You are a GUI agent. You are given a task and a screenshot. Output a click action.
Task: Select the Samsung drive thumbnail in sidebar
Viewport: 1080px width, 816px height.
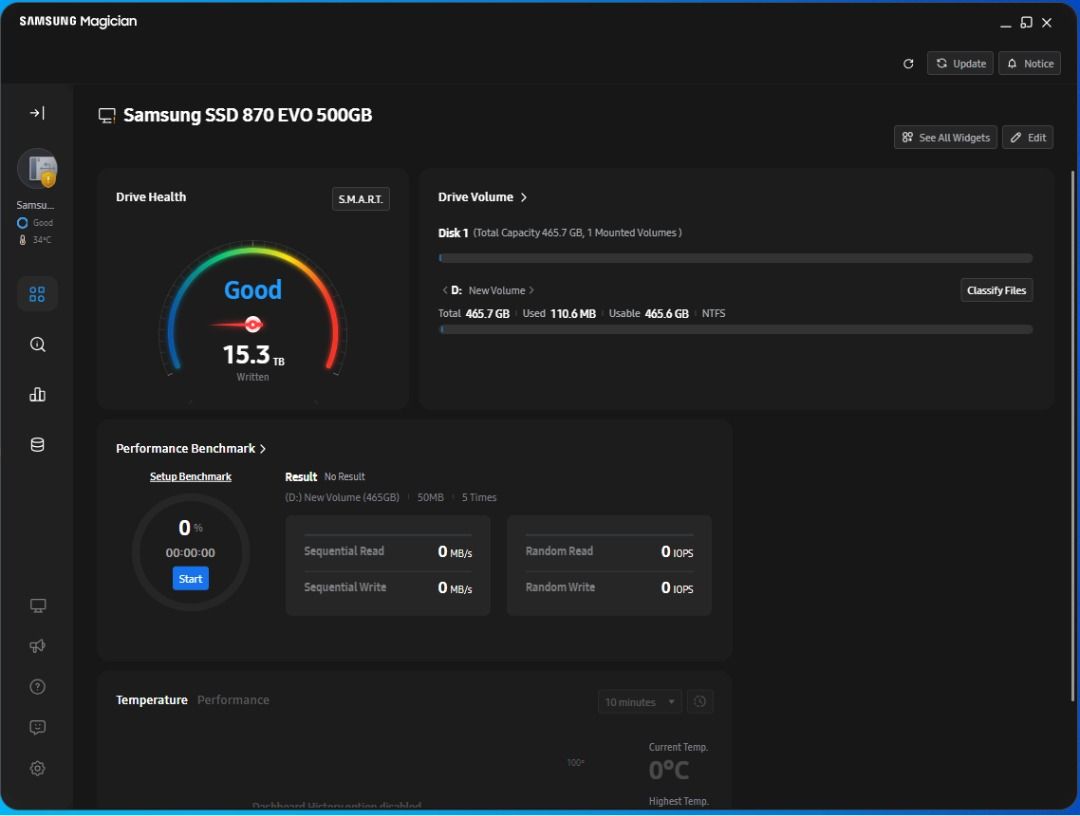click(x=37, y=169)
